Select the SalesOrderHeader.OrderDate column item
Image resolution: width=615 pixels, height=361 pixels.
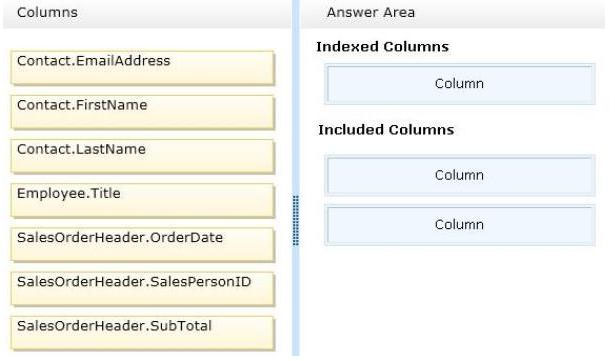tap(142, 244)
